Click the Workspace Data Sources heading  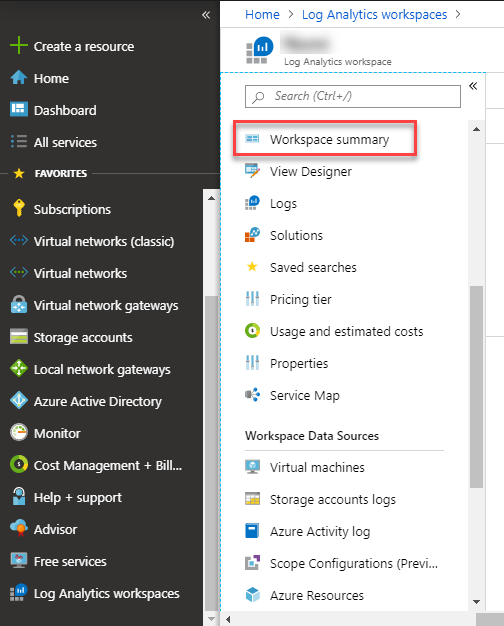pos(312,436)
